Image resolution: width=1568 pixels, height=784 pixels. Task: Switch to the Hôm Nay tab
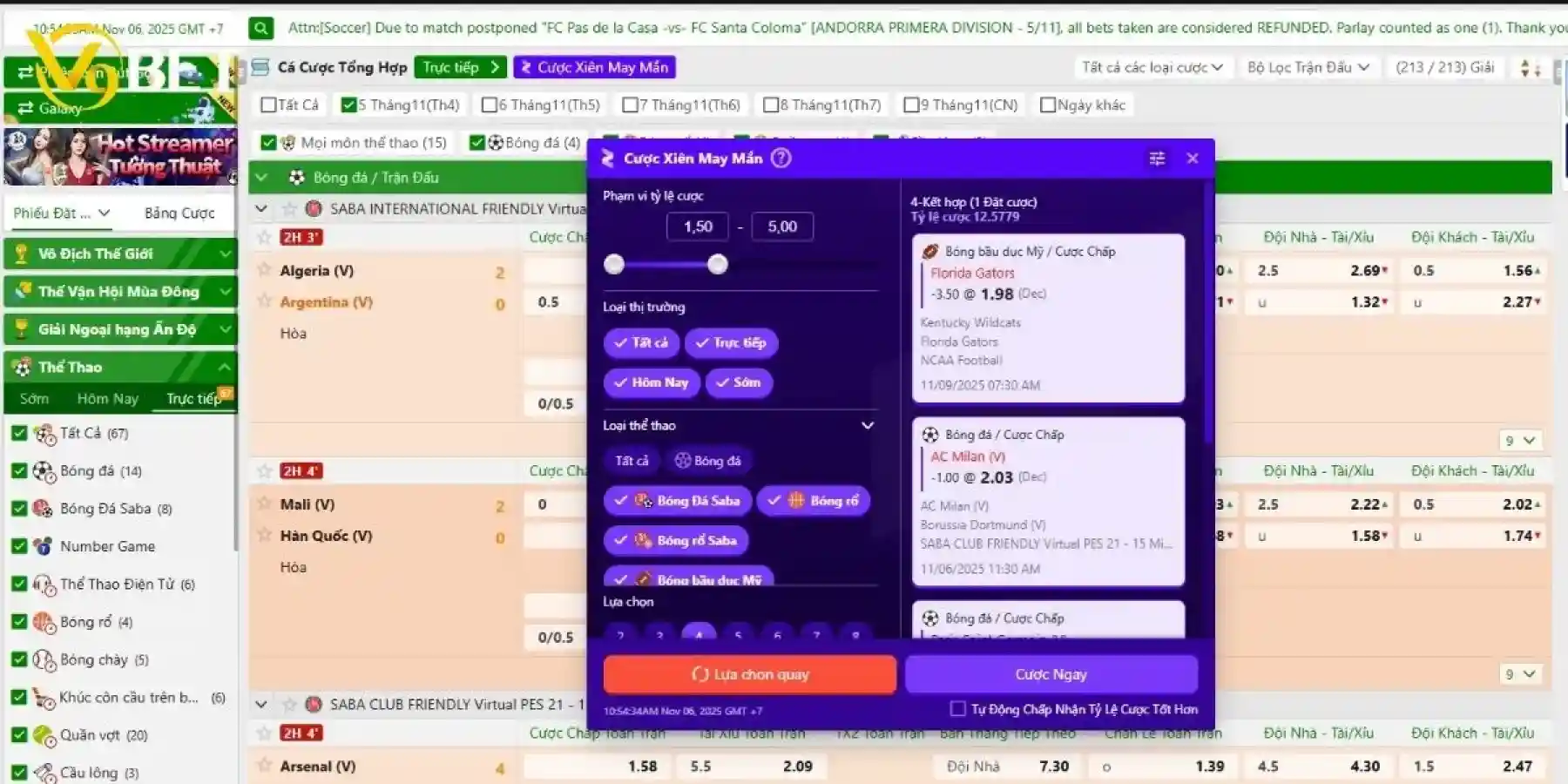[107, 398]
